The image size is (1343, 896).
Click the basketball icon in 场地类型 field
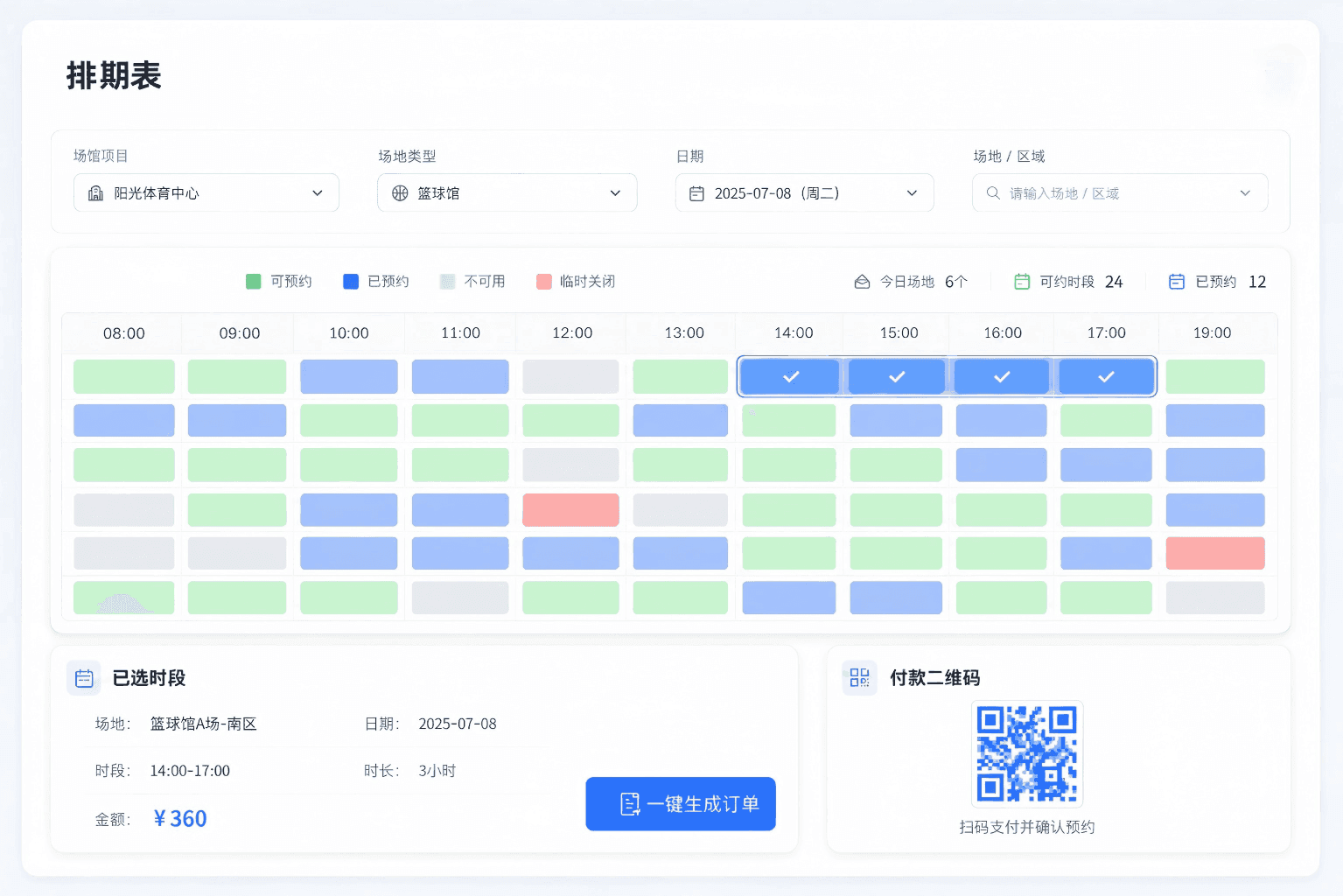coord(400,193)
